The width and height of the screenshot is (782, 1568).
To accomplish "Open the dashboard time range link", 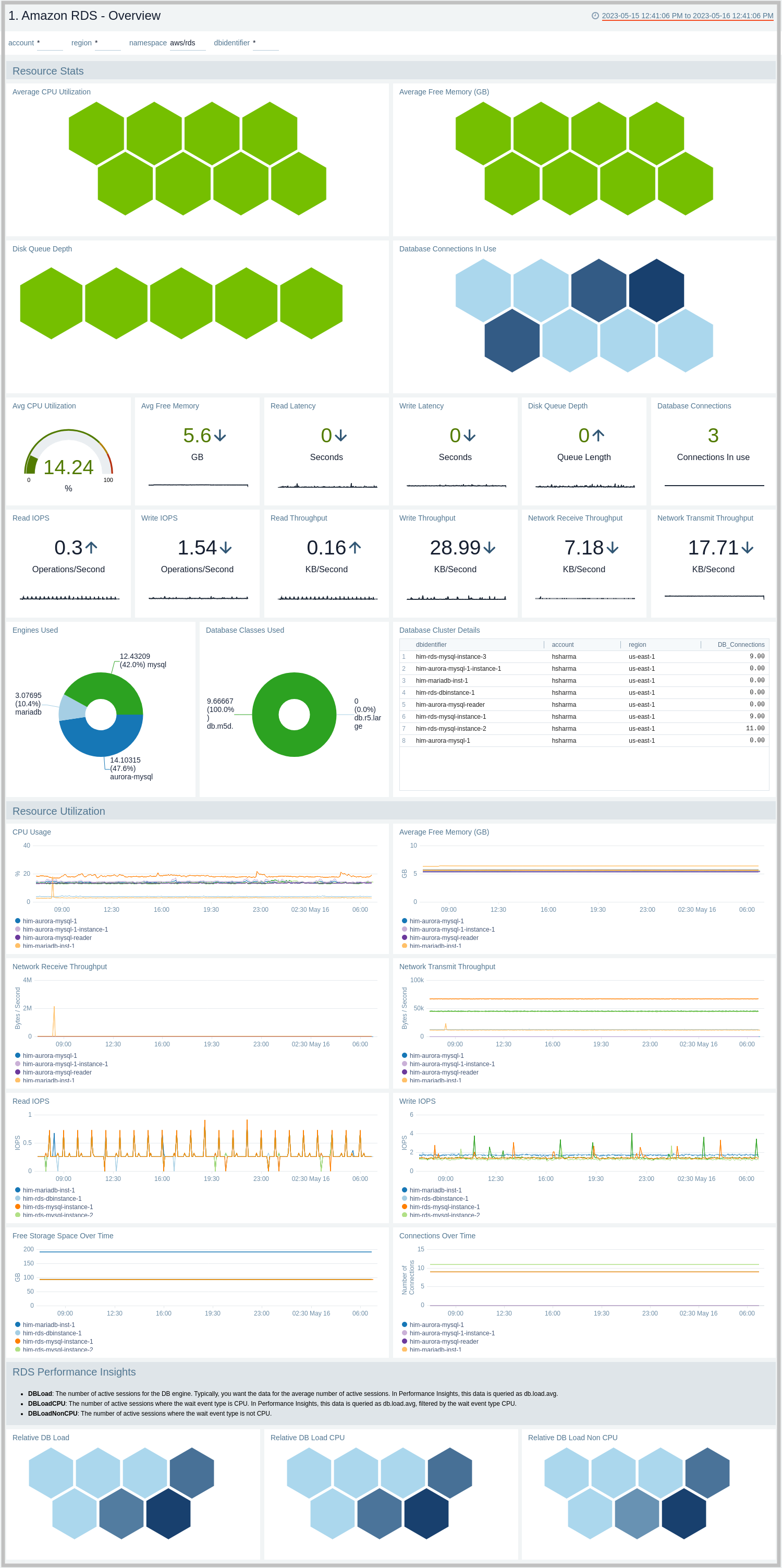I will coord(687,16).
